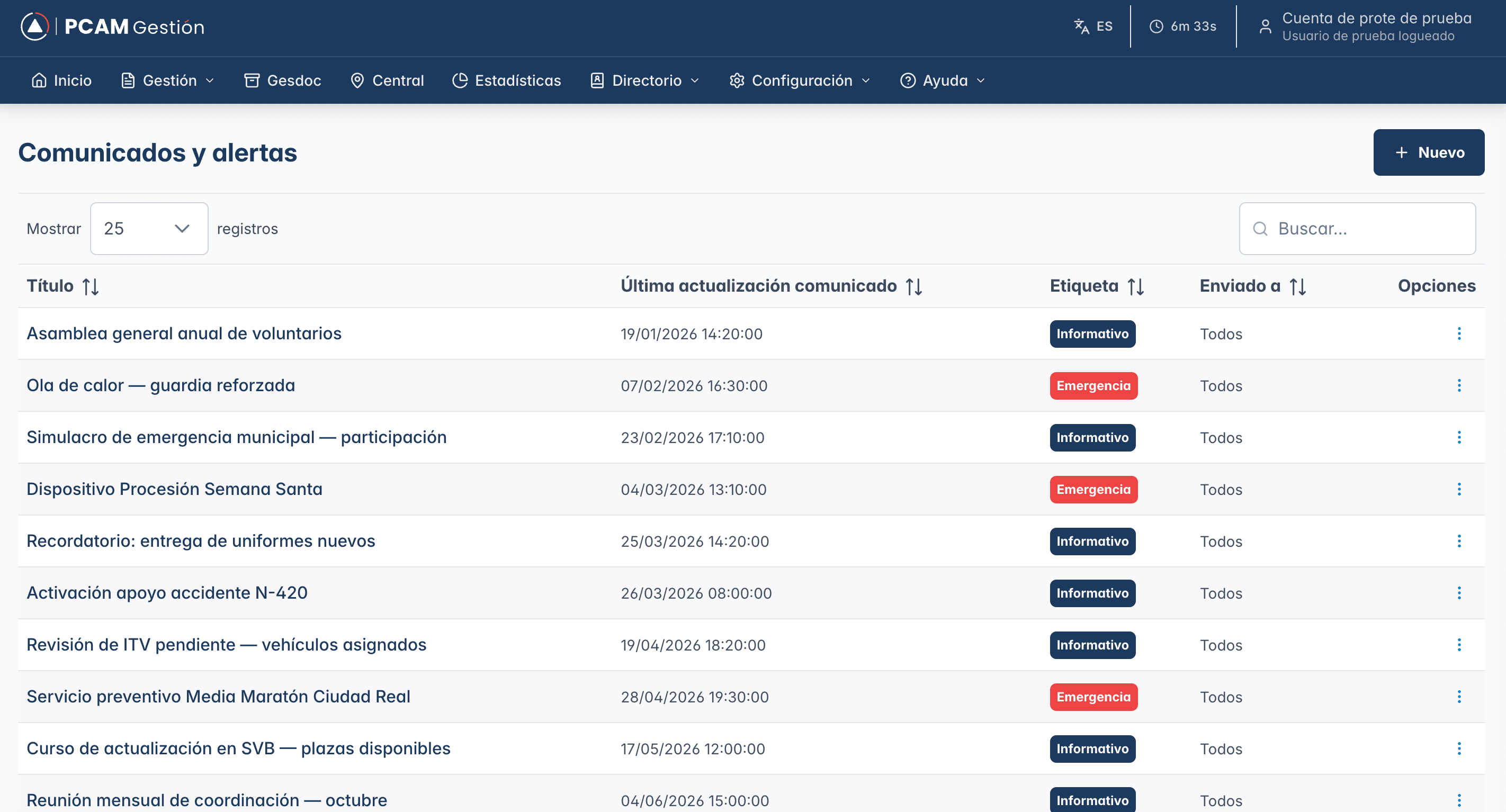Open options for Activación apoyo accidente N-420
Viewport: 1506px width, 812px height.
(x=1459, y=593)
